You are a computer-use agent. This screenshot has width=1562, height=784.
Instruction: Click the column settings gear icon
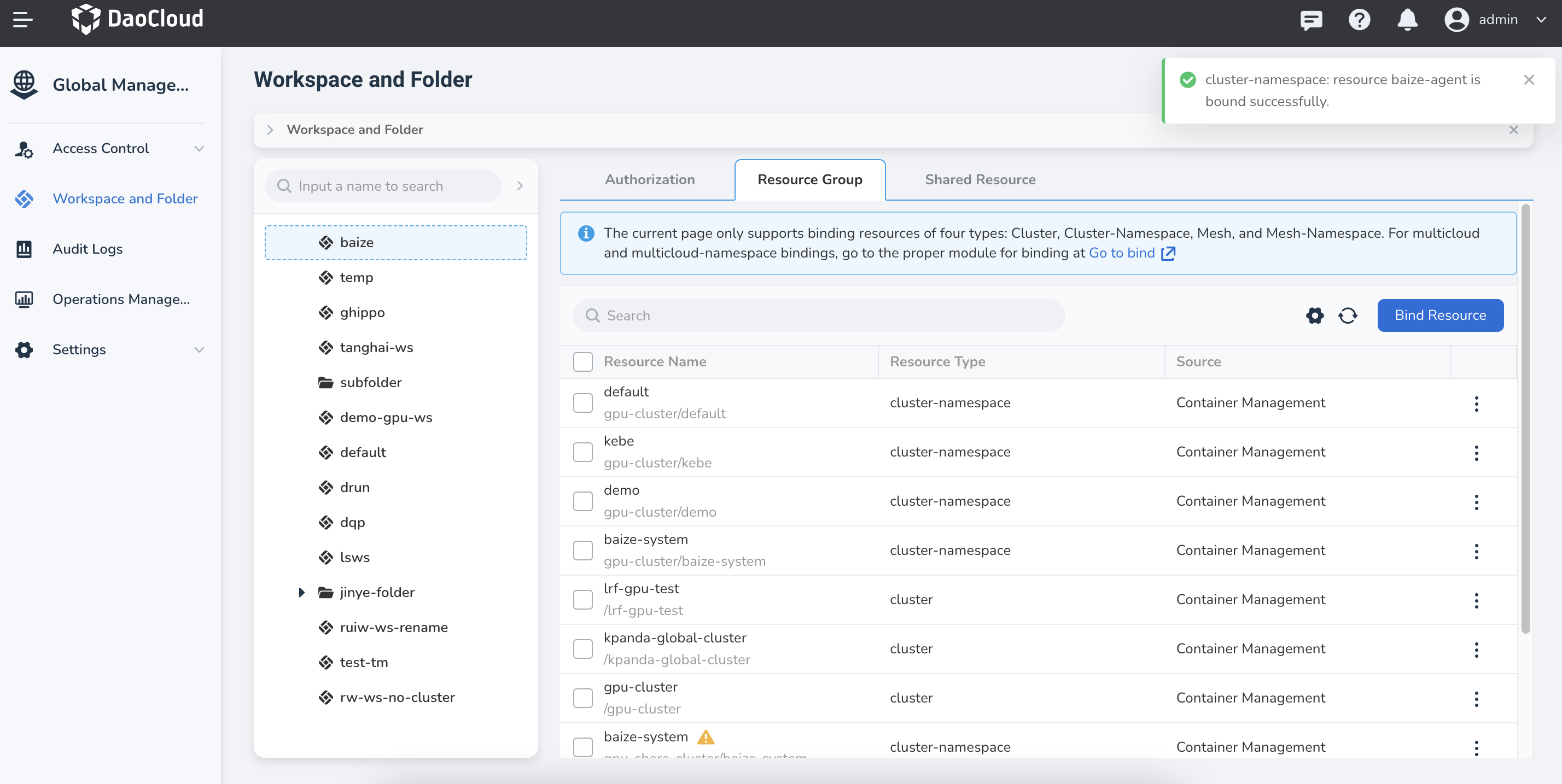tap(1315, 315)
